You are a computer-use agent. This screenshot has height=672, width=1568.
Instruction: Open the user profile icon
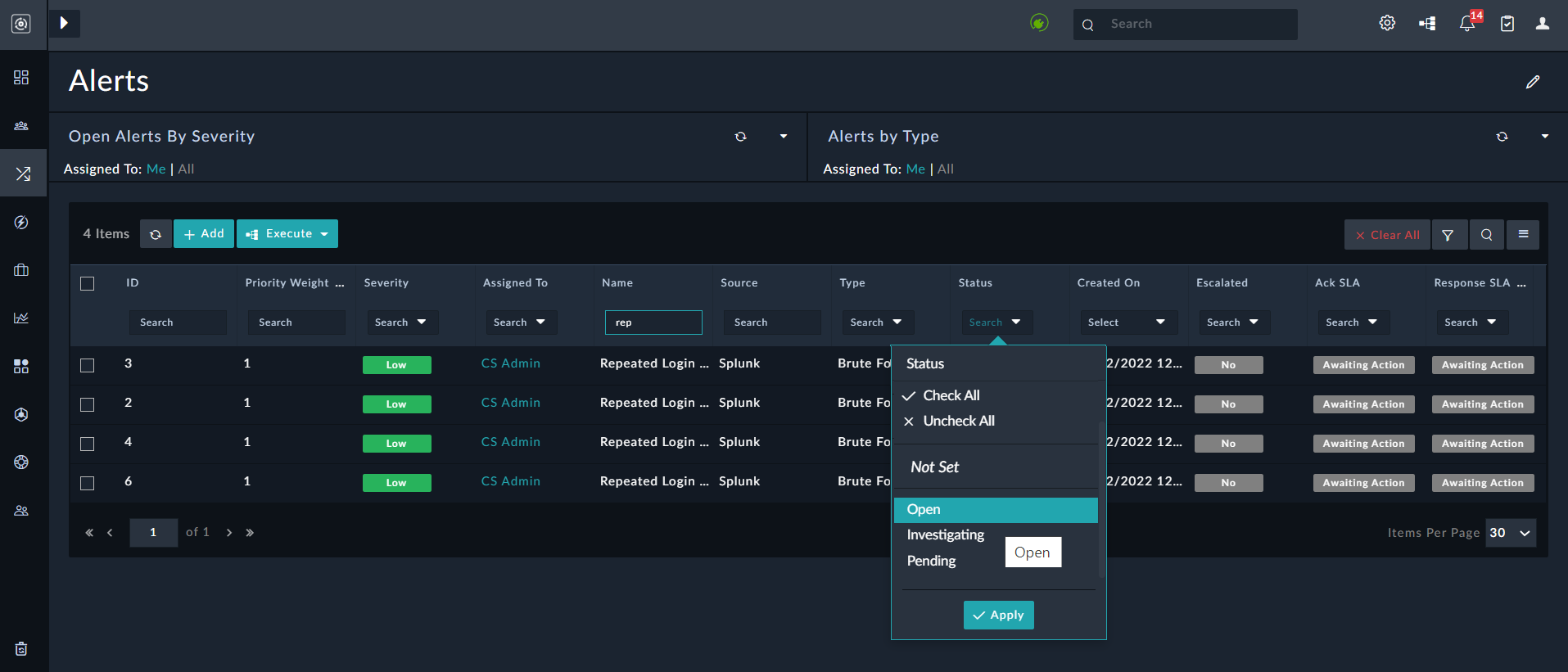(x=1543, y=24)
